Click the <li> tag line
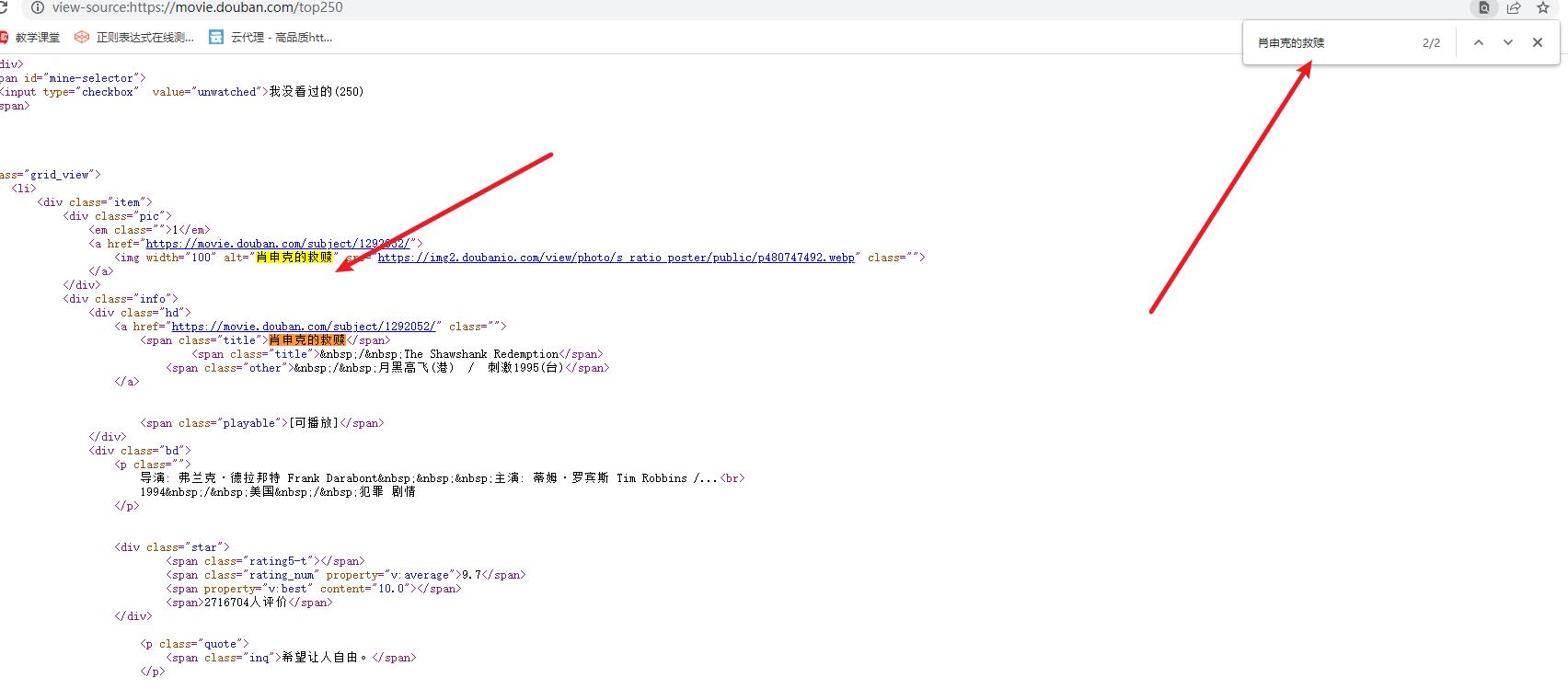This screenshot has width=1568, height=689. (24, 189)
